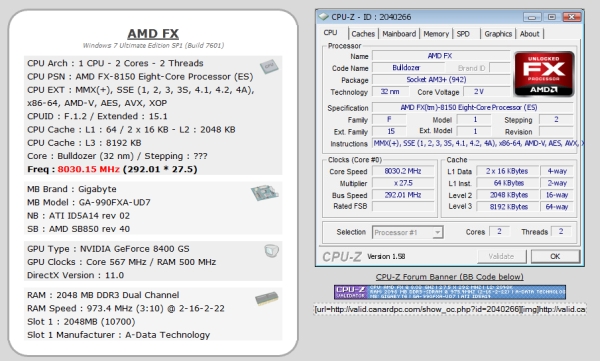Viewport: 600px width, 361px height.
Task: Click the empty Rated FSB field
Action: click(x=403, y=207)
